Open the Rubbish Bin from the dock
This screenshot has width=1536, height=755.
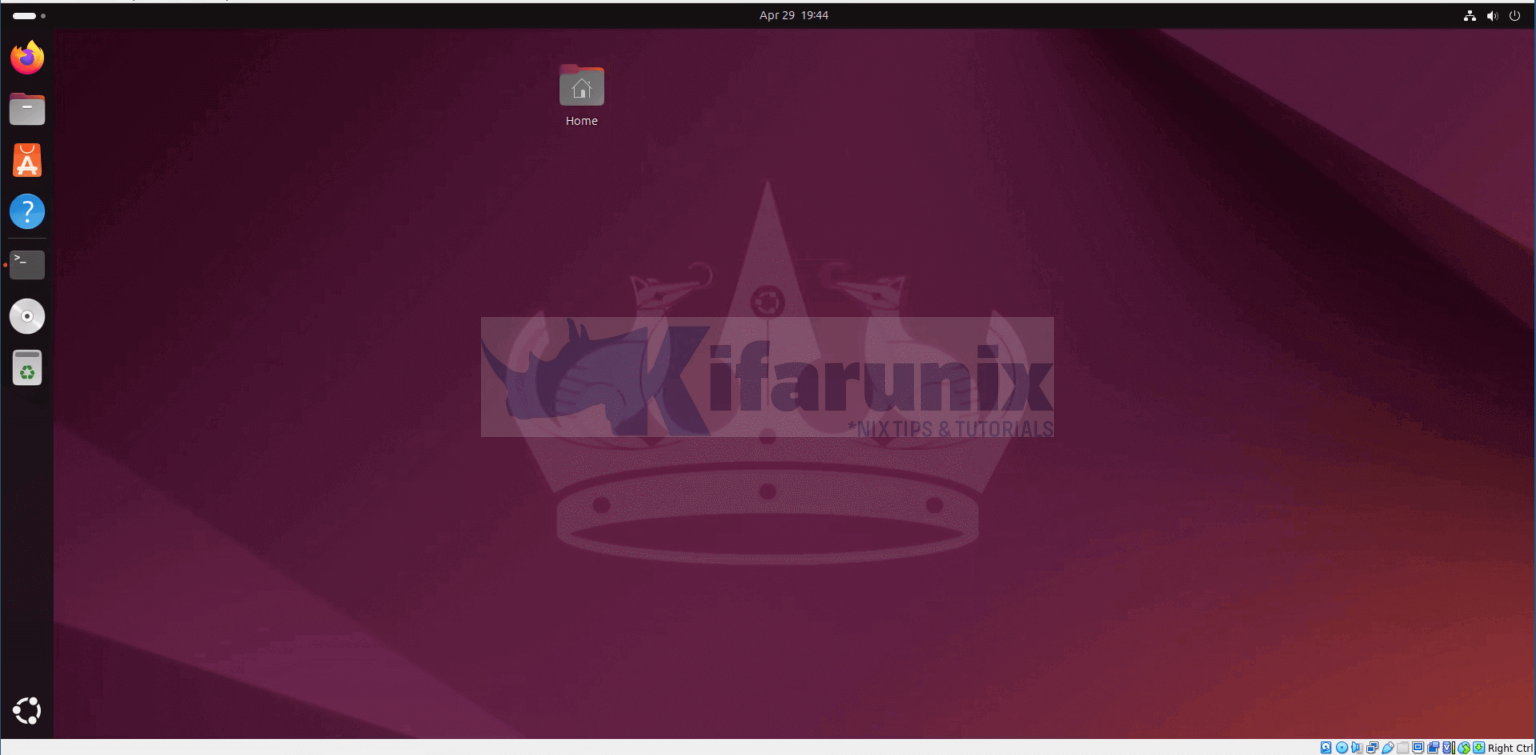[27, 367]
